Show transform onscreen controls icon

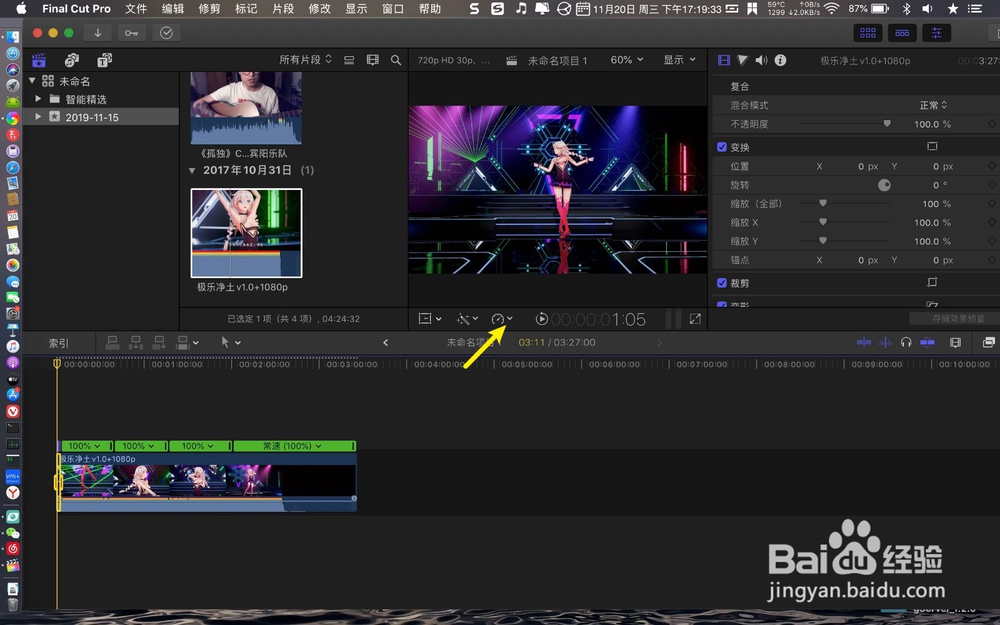click(x=932, y=147)
